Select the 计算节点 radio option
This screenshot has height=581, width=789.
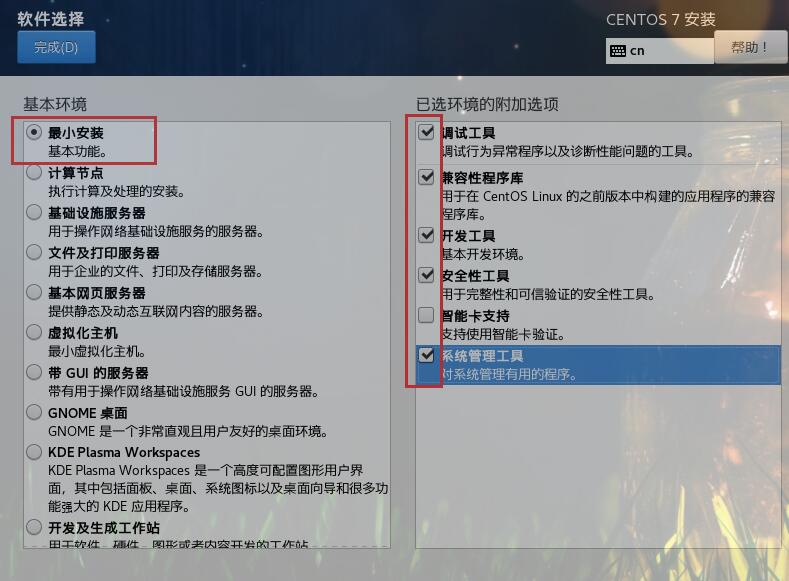tap(34, 173)
